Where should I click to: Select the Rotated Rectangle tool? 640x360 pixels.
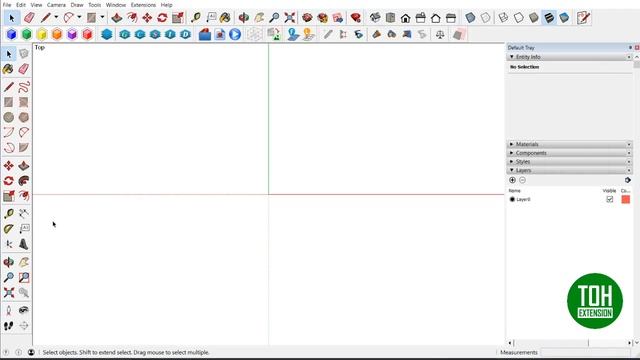pos(24,102)
